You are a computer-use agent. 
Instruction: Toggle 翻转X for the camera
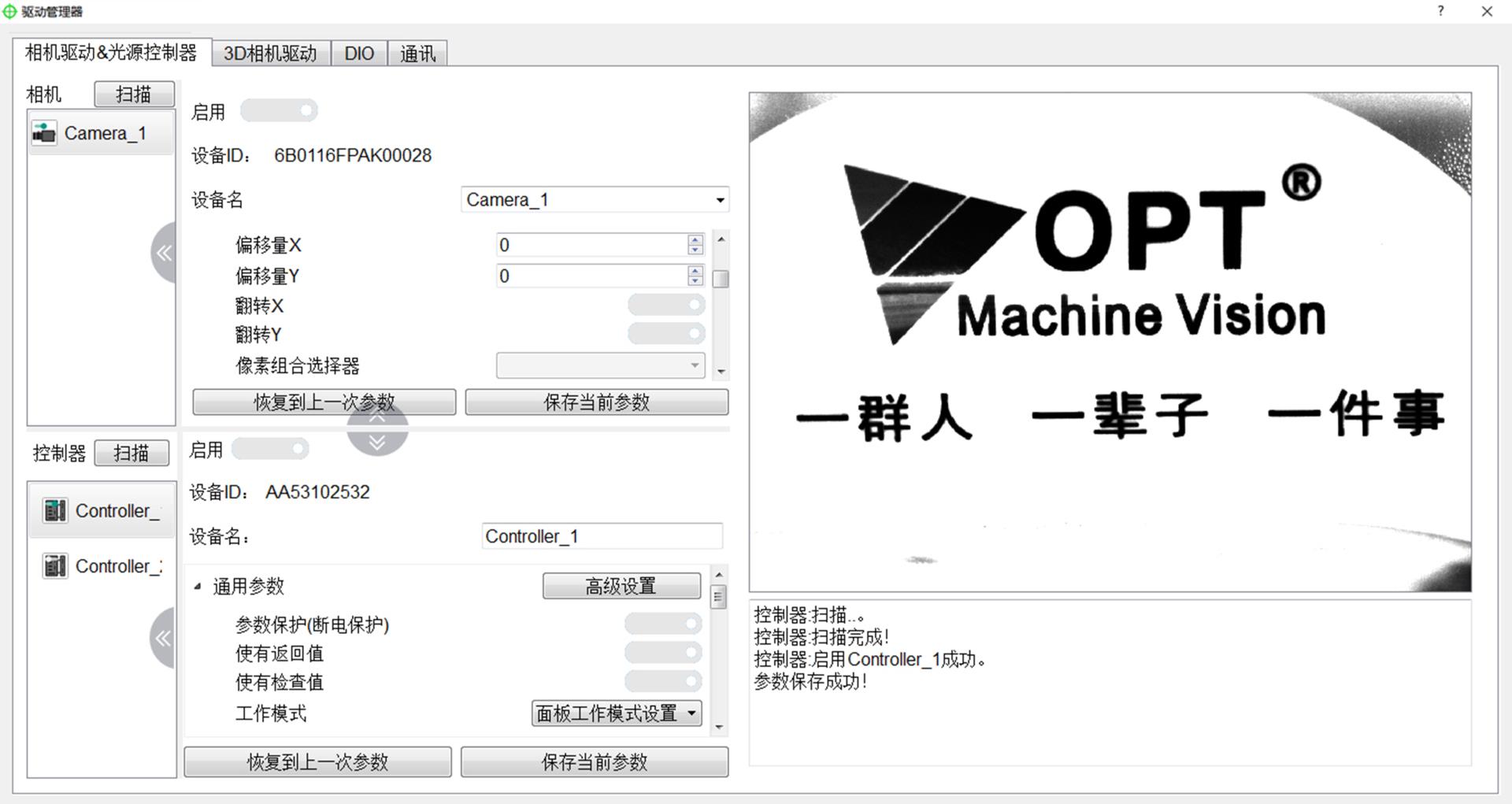click(666, 305)
